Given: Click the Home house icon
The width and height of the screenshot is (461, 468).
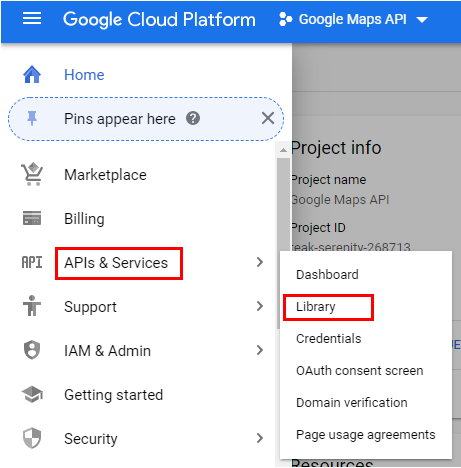Looking at the screenshot, I should click(x=32, y=74).
